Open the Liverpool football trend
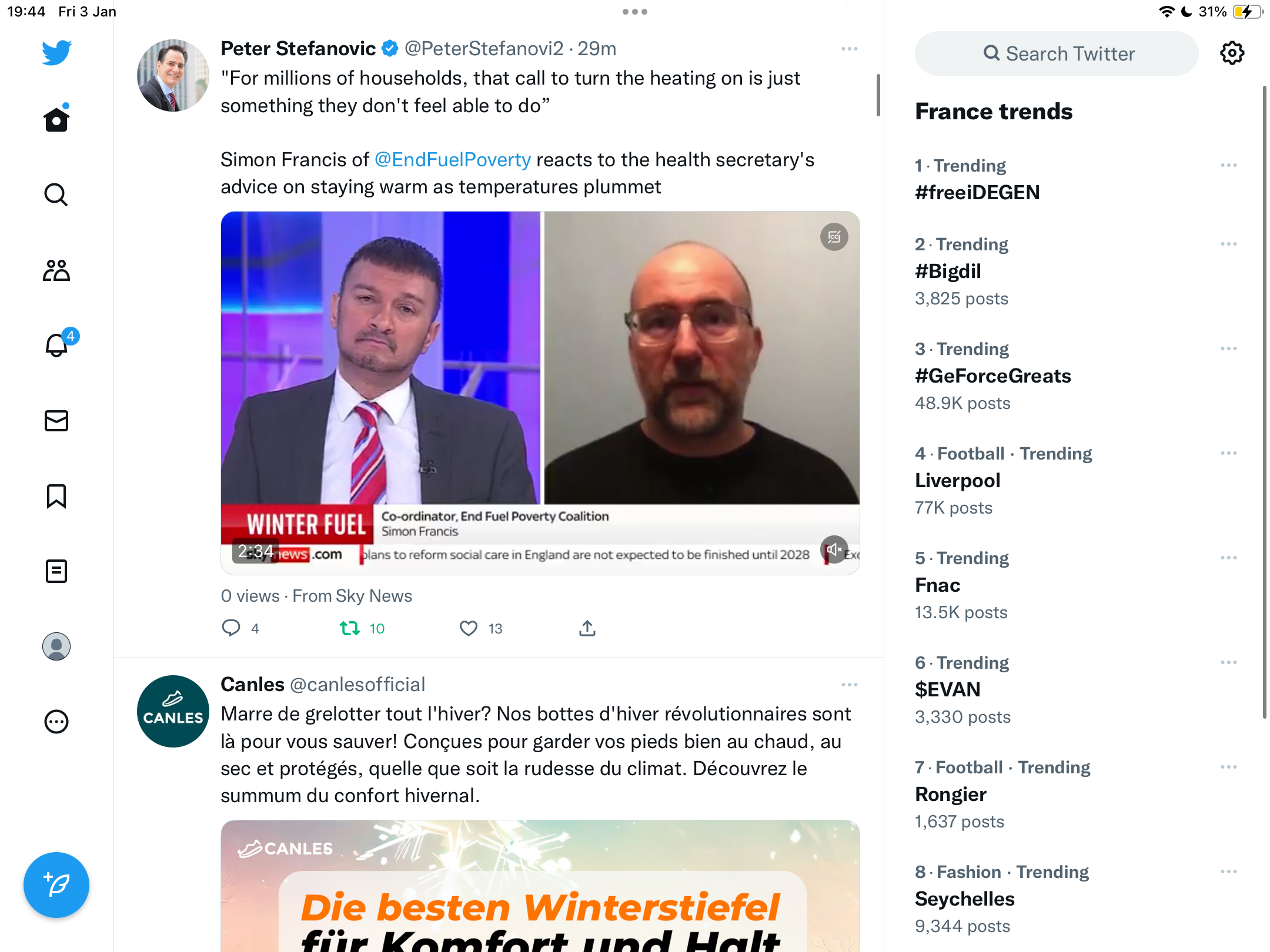 [x=958, y=481]
